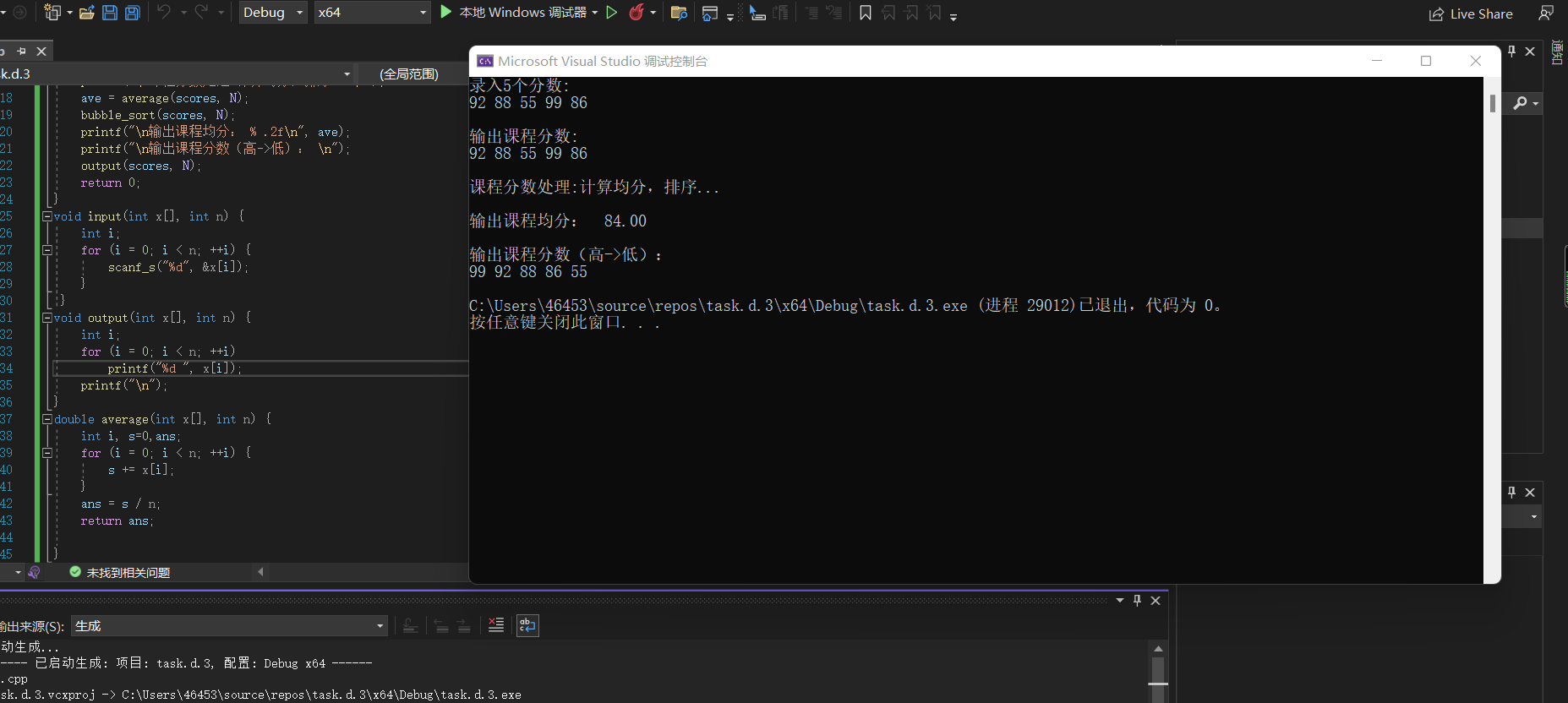Click the Go to Previous Message icon in Output
The width and height of the screenshot is (1568, 703).
[441, 626]
